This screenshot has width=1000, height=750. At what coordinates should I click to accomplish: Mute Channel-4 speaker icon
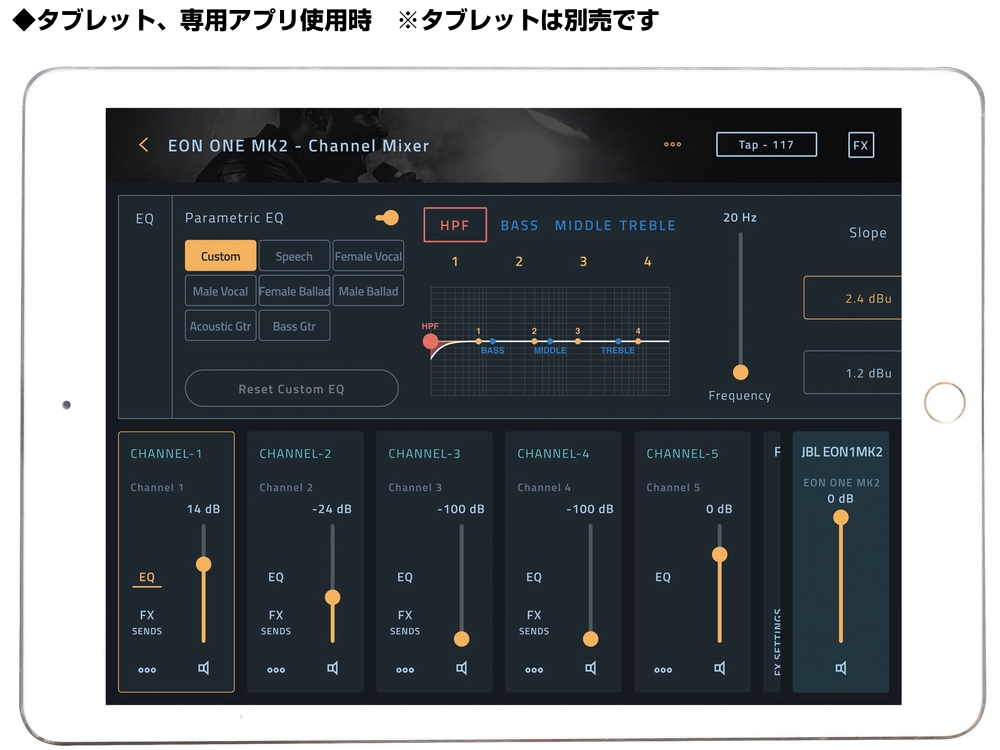click(x=591, y=668)
